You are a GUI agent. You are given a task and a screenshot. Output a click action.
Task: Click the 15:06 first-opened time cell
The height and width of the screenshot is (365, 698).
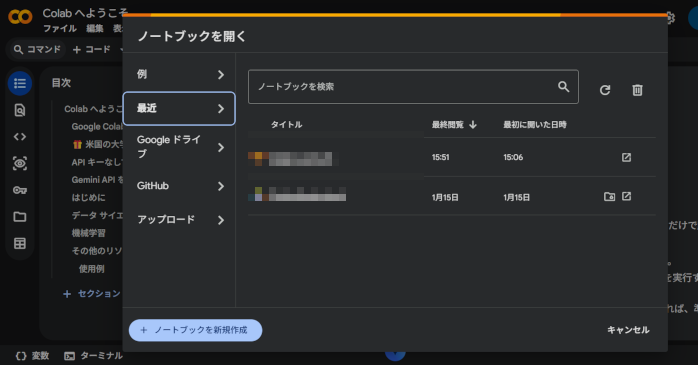pyautogui.click(x=513, y=157)
